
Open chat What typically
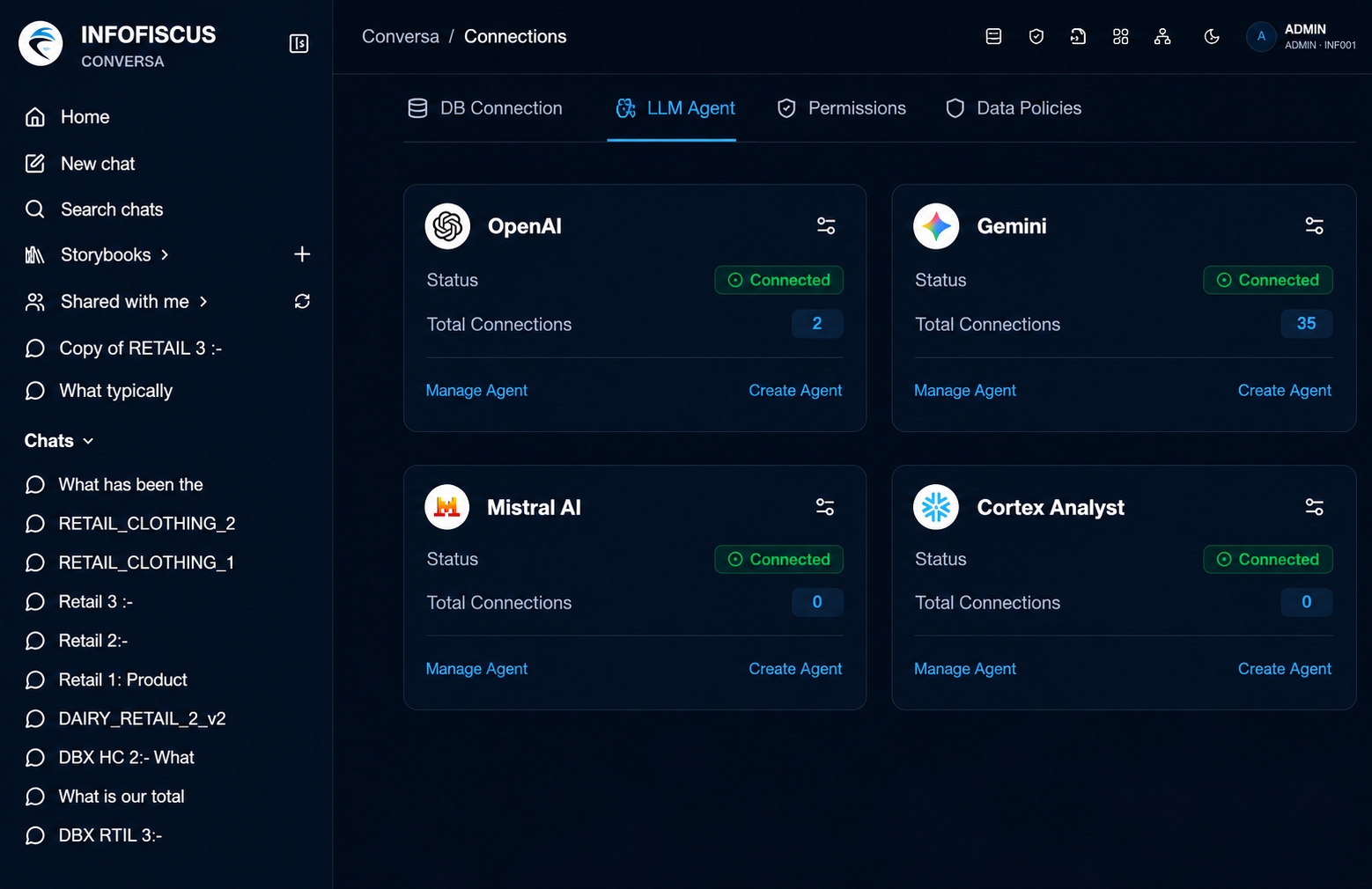tap(100, 391)
